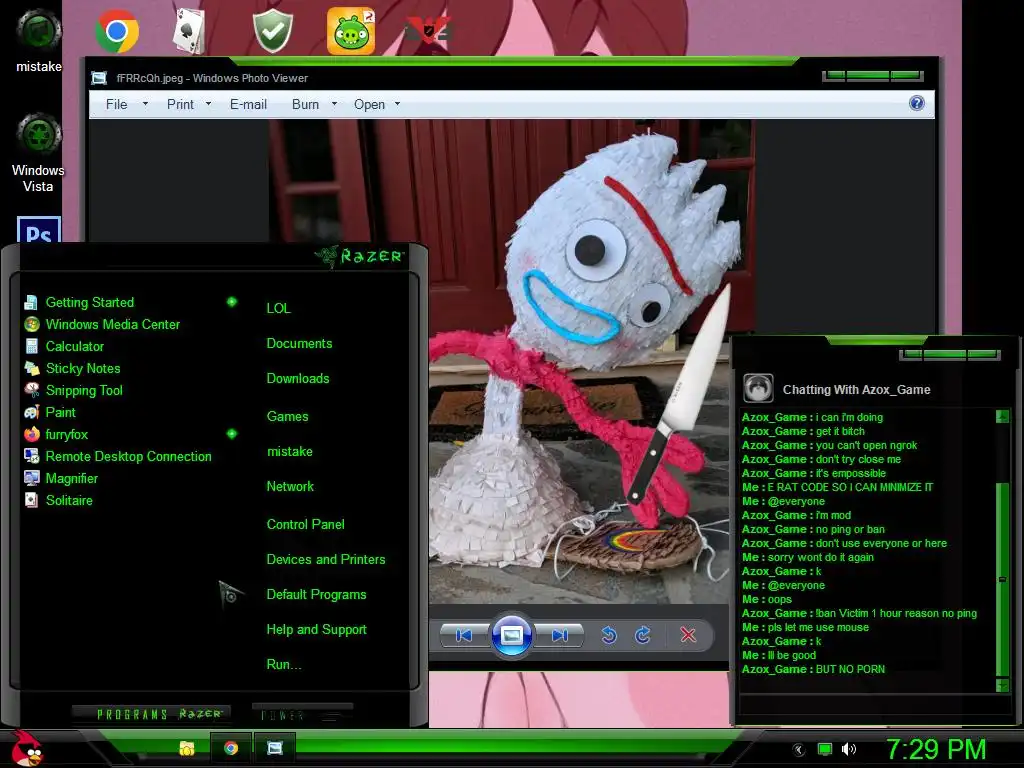Open the Burn menu dropdown

tap(314, 104)
